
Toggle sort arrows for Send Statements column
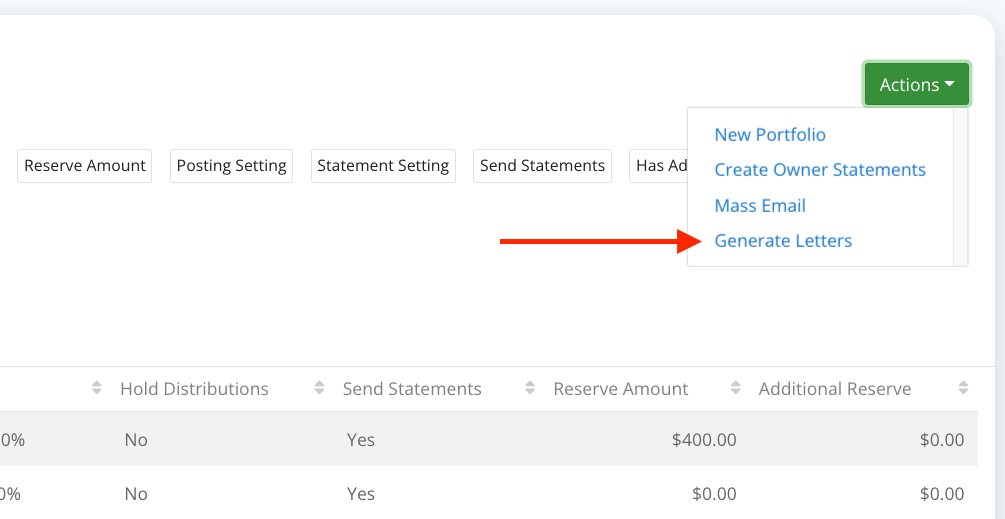click(530, 389)
